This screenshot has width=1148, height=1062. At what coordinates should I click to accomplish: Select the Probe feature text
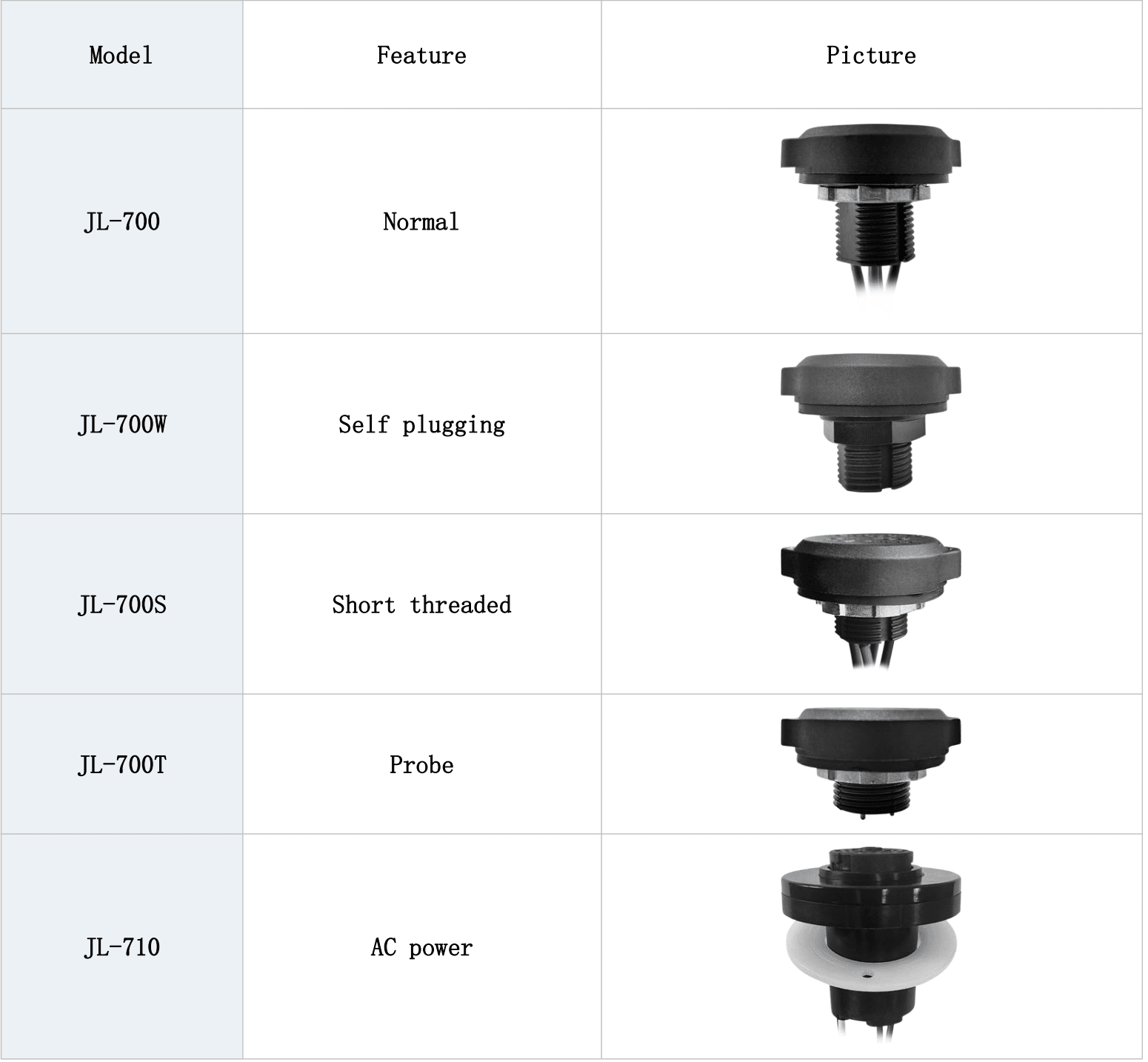pos(421,764)
